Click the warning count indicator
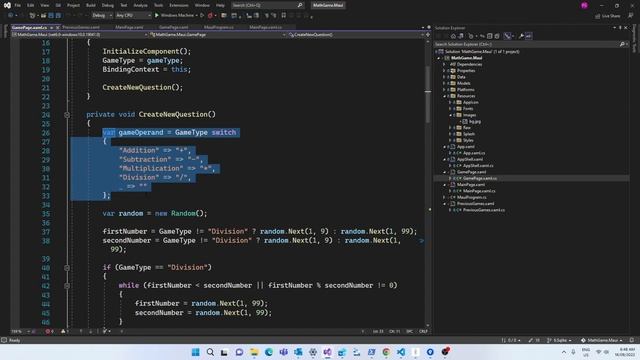The width and height of the screenshot is (640, 360). tap(65, 331)
